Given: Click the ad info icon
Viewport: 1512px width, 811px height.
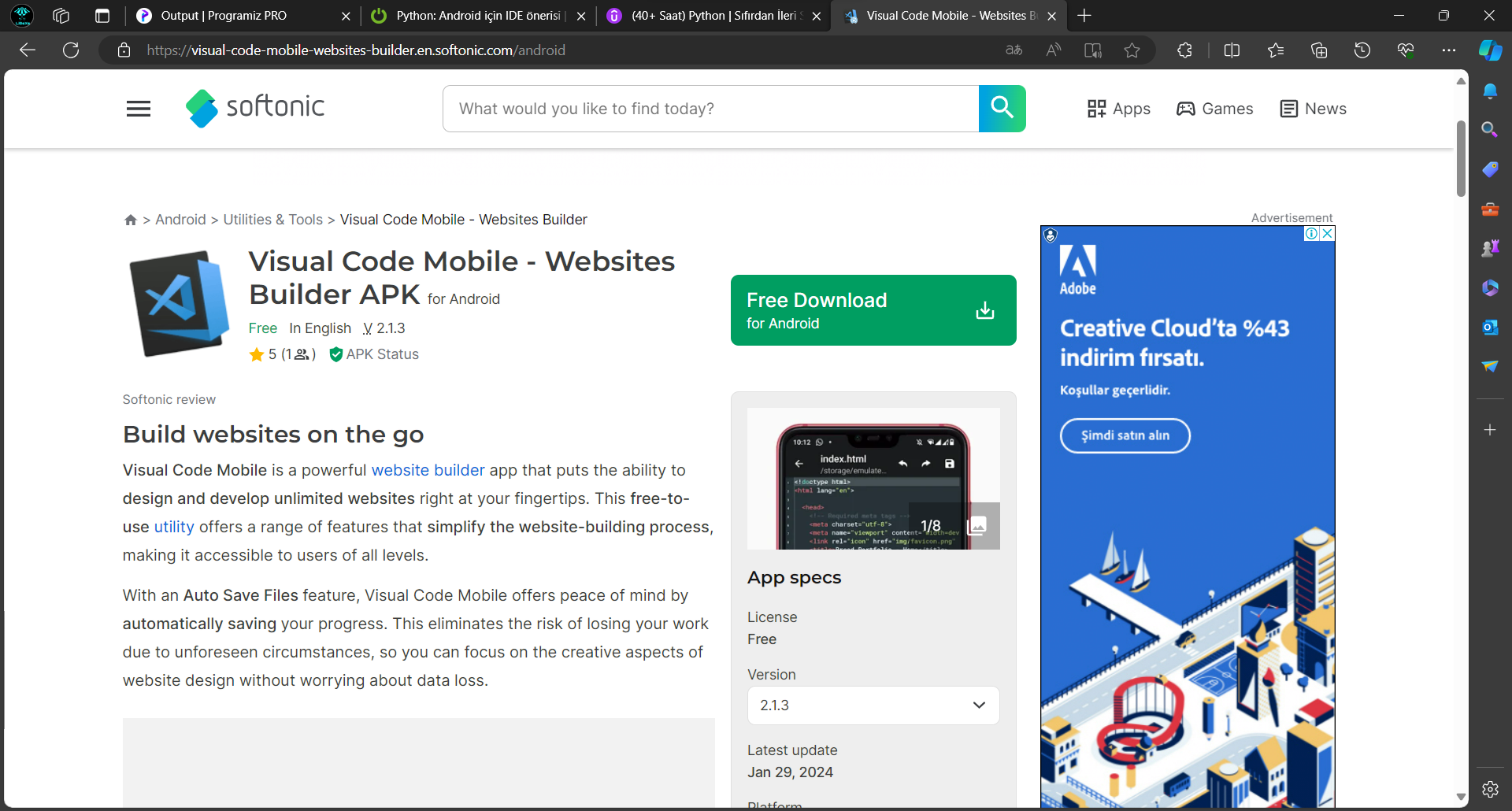Looking at the screenshot, I should pos(1312,234).
